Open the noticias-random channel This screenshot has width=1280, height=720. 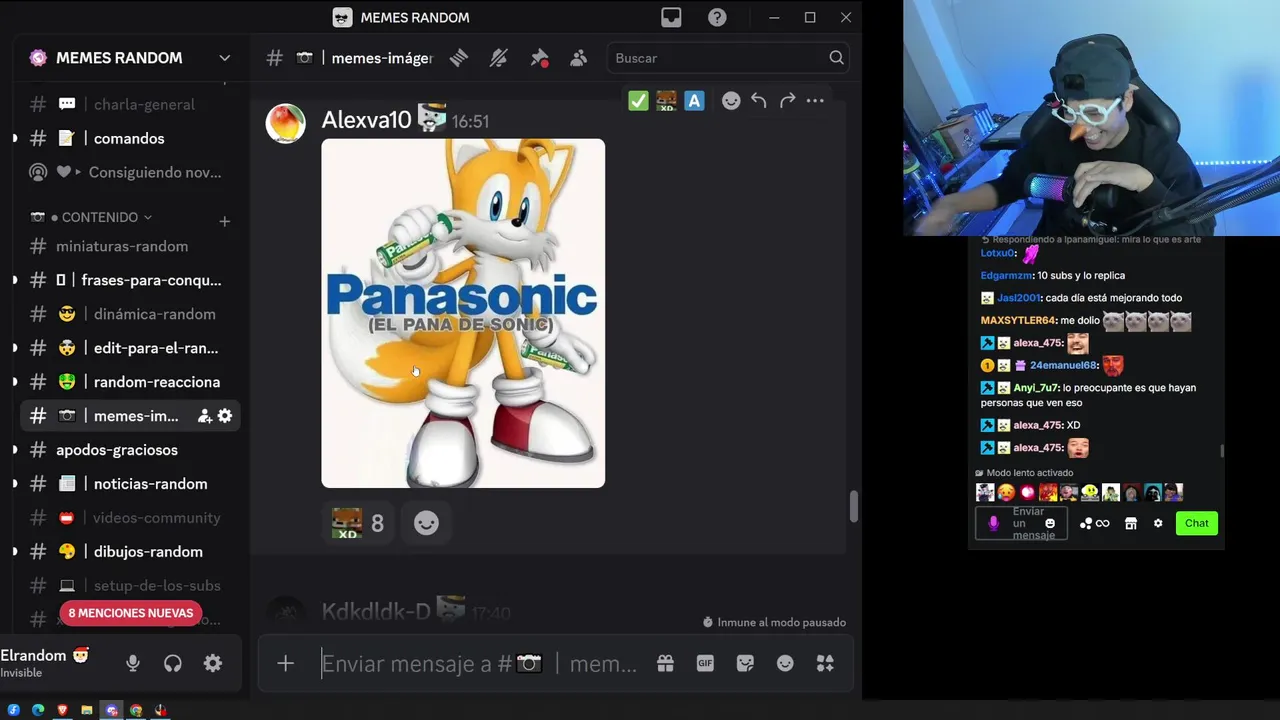(x=130, y=484)
